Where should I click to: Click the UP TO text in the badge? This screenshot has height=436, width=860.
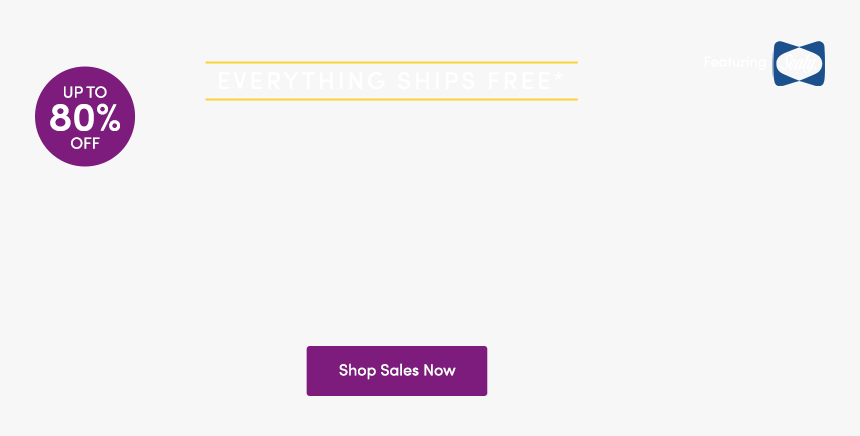85,92
